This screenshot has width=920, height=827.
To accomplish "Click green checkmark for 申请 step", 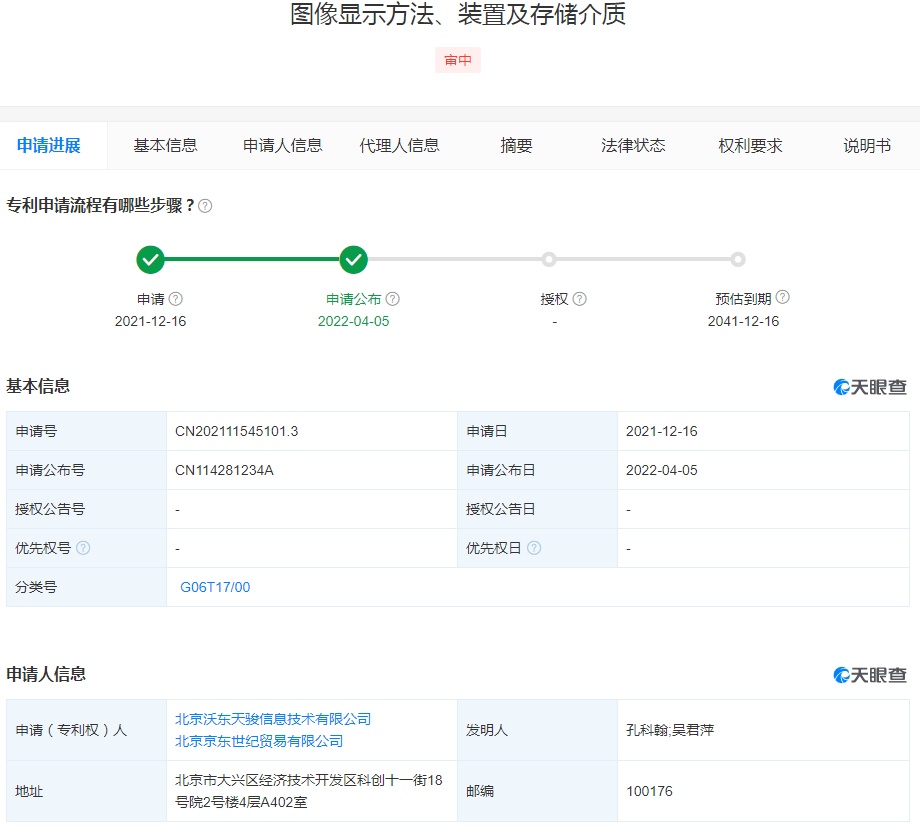I will pyautogui.click(x=150, y=259).
